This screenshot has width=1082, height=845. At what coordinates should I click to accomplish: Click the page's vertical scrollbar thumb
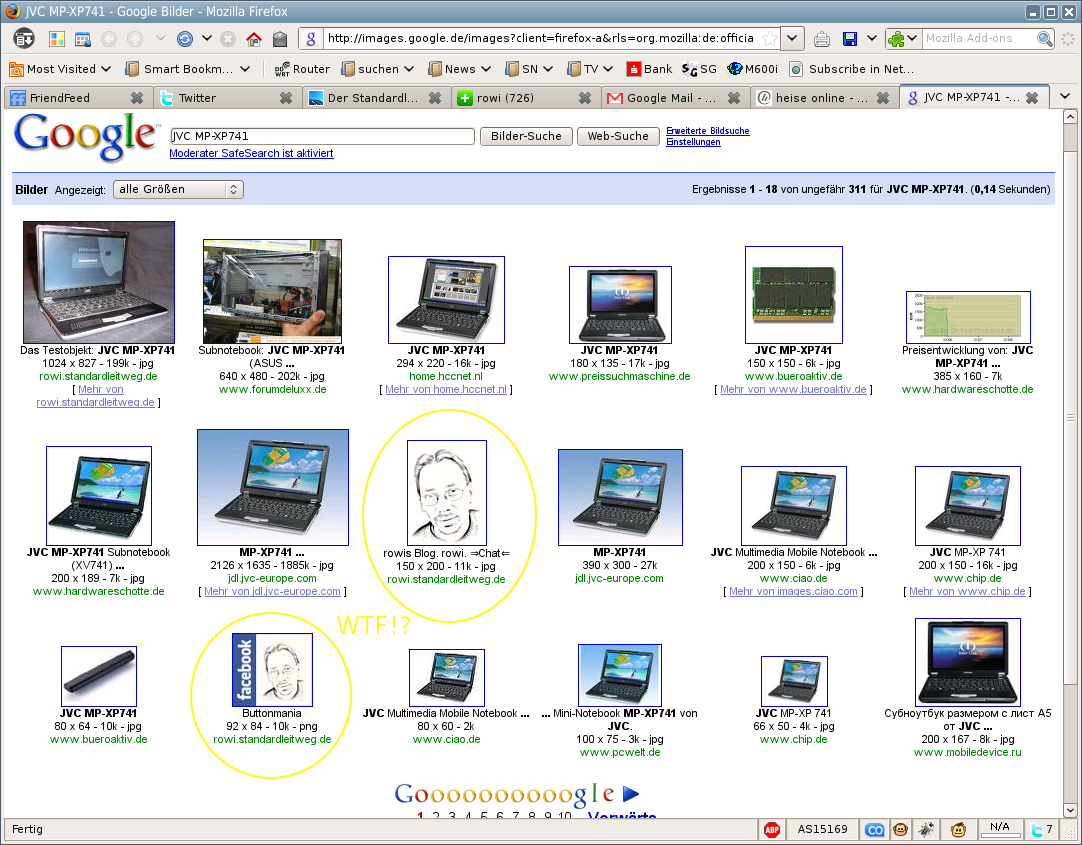click(x=1070, y=416)
